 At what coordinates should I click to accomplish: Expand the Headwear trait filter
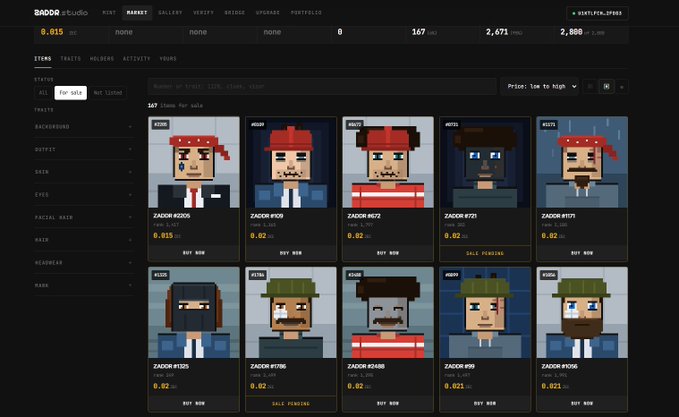[84, 263]
